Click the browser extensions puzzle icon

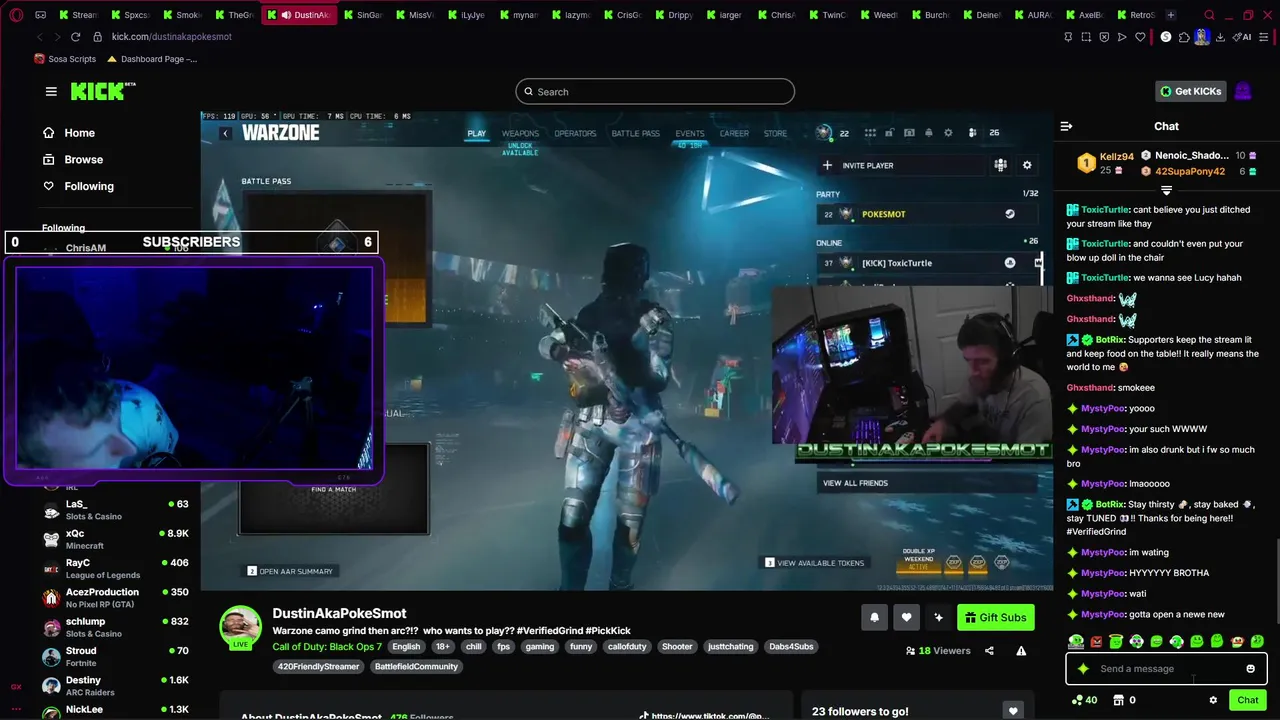[x=1184, y=37]
